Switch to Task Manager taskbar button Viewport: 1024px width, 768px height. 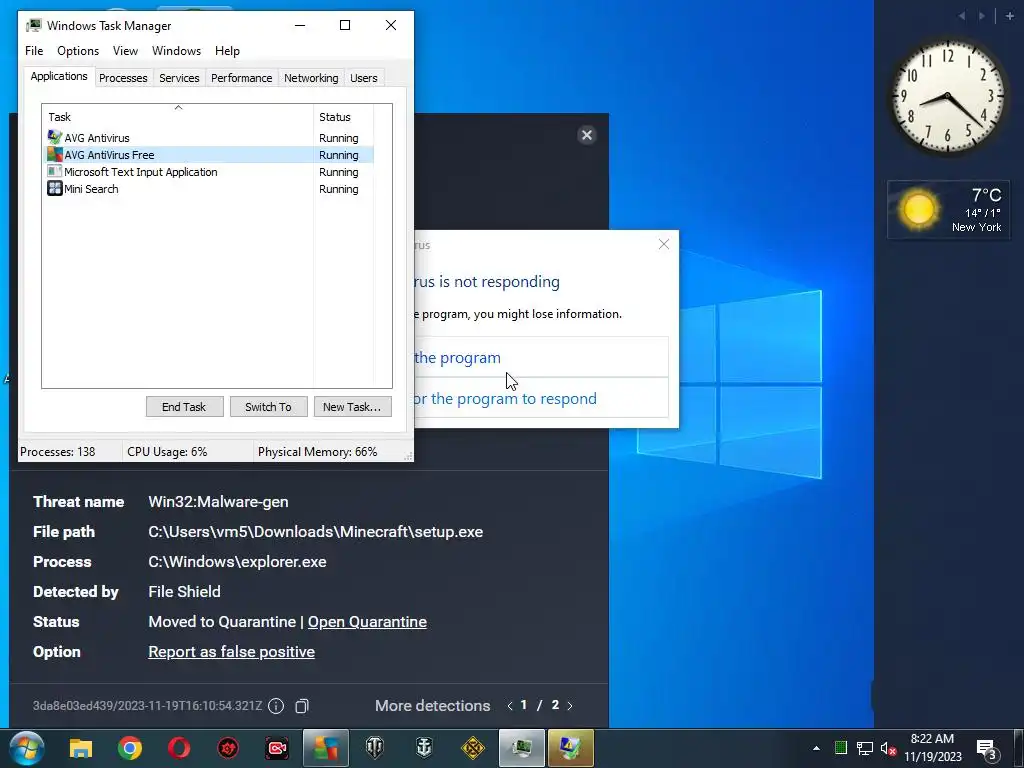(x=522, y=748)
